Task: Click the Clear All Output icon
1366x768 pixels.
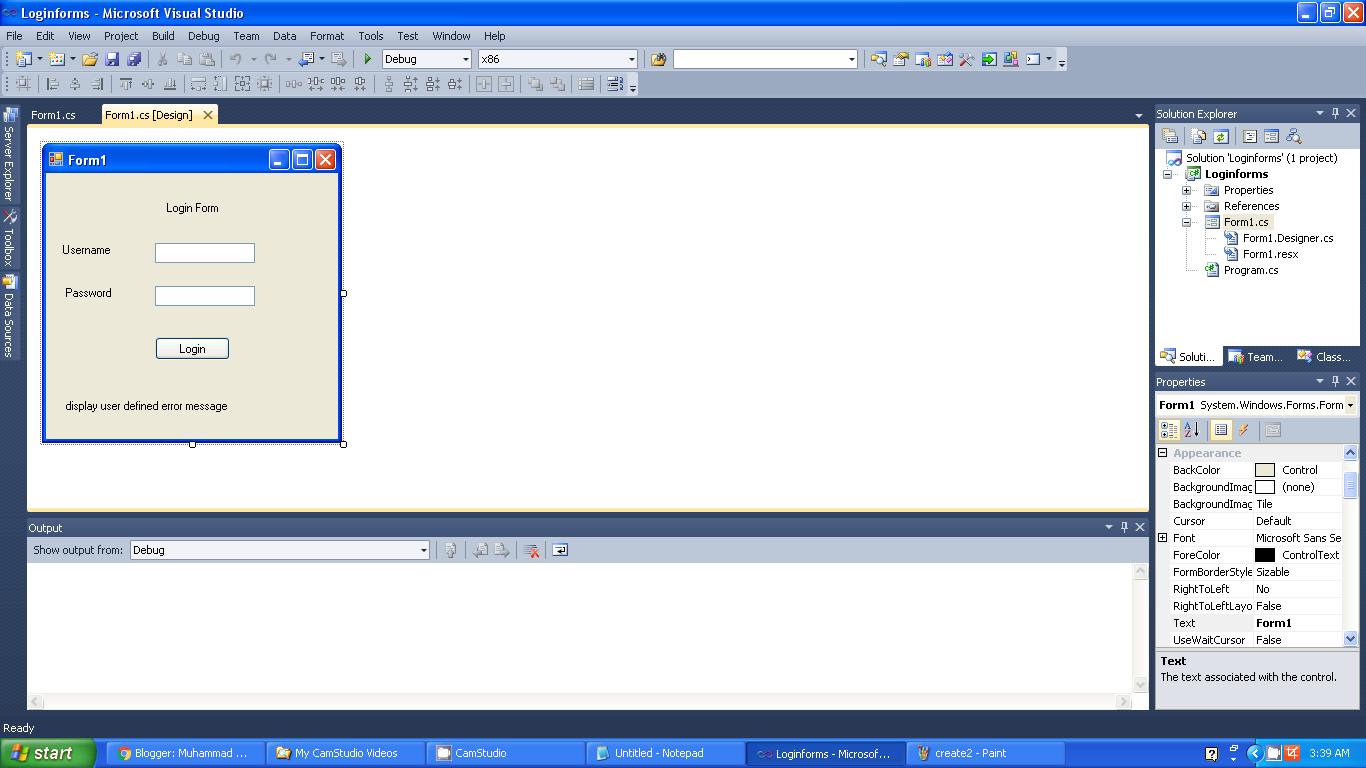Action: point(533,550)
